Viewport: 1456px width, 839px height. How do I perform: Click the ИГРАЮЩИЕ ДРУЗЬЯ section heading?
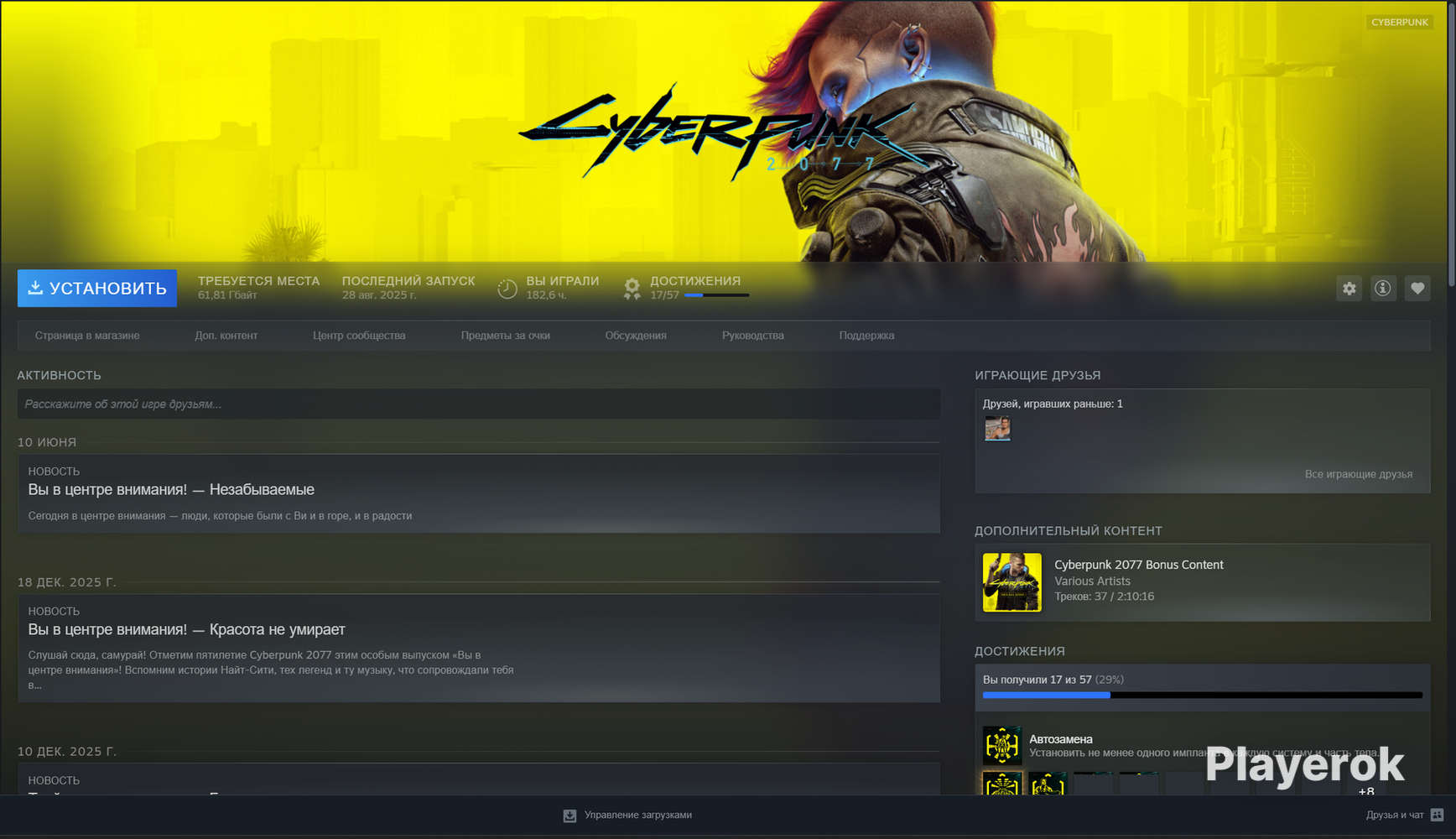[1037, 375]
